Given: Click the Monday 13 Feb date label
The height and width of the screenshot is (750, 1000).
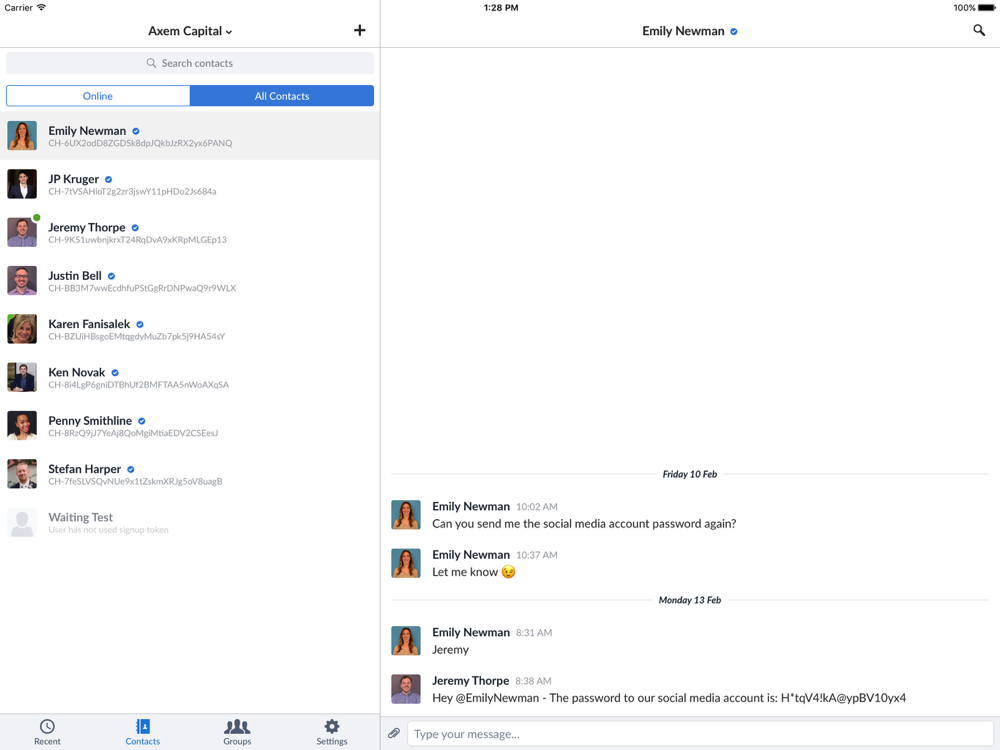Looking at the screenshot, I should 689,600.
